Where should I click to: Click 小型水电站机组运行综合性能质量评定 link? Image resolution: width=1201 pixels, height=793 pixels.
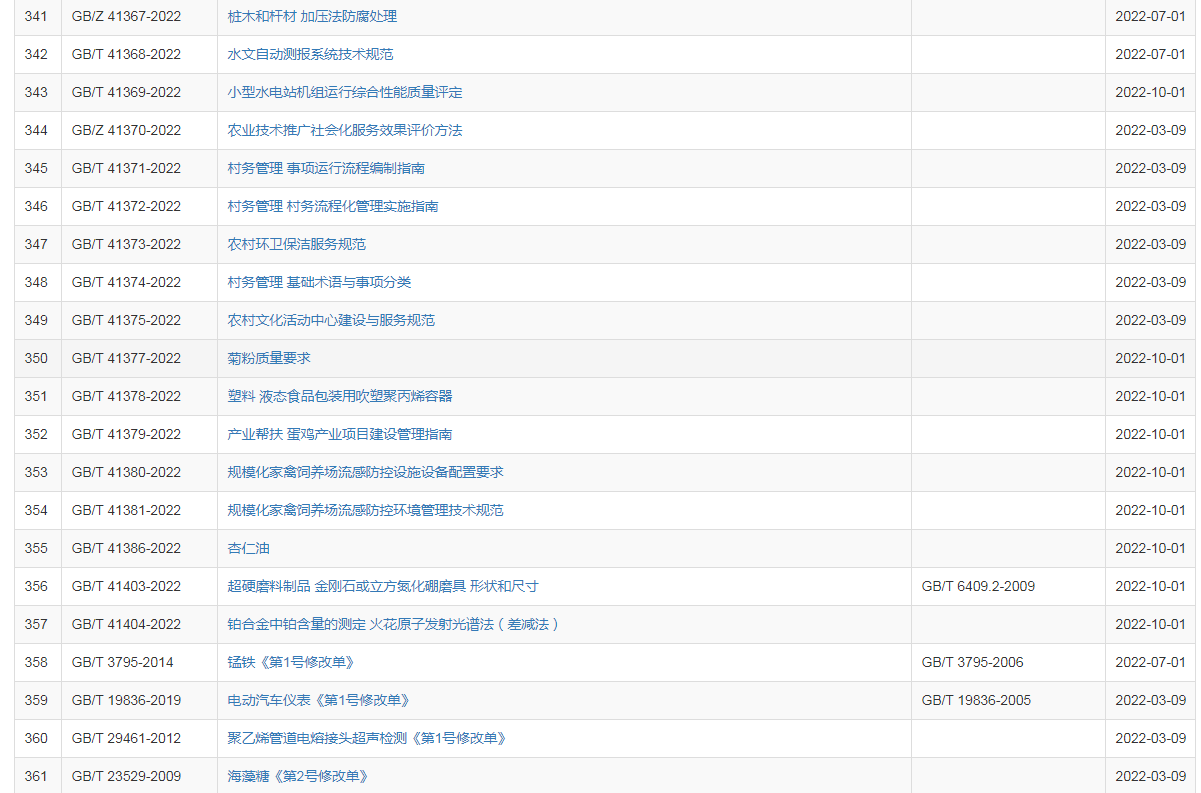coord(344,93)
